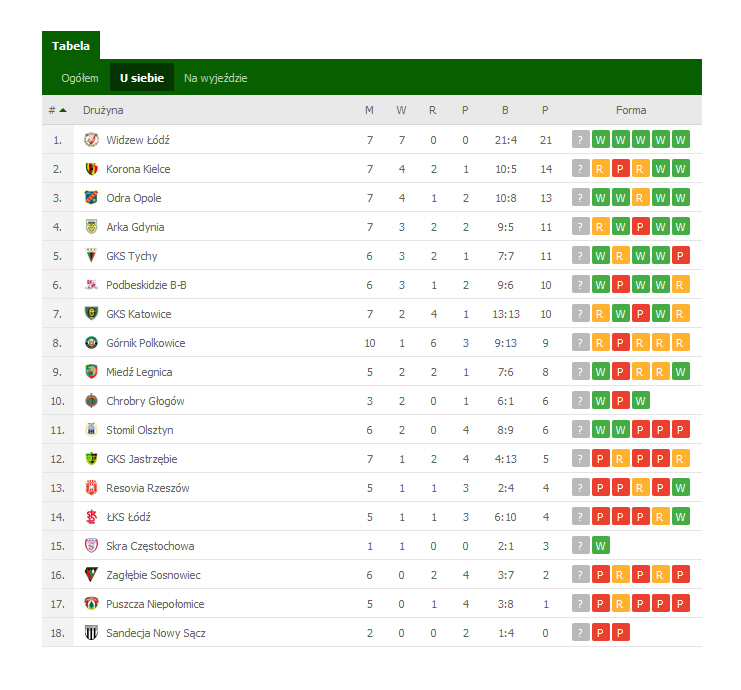Screen dimensions: 741x690
Task: Click the Sandecja Nowy Sącz crest
Action: tap(92, 633)
